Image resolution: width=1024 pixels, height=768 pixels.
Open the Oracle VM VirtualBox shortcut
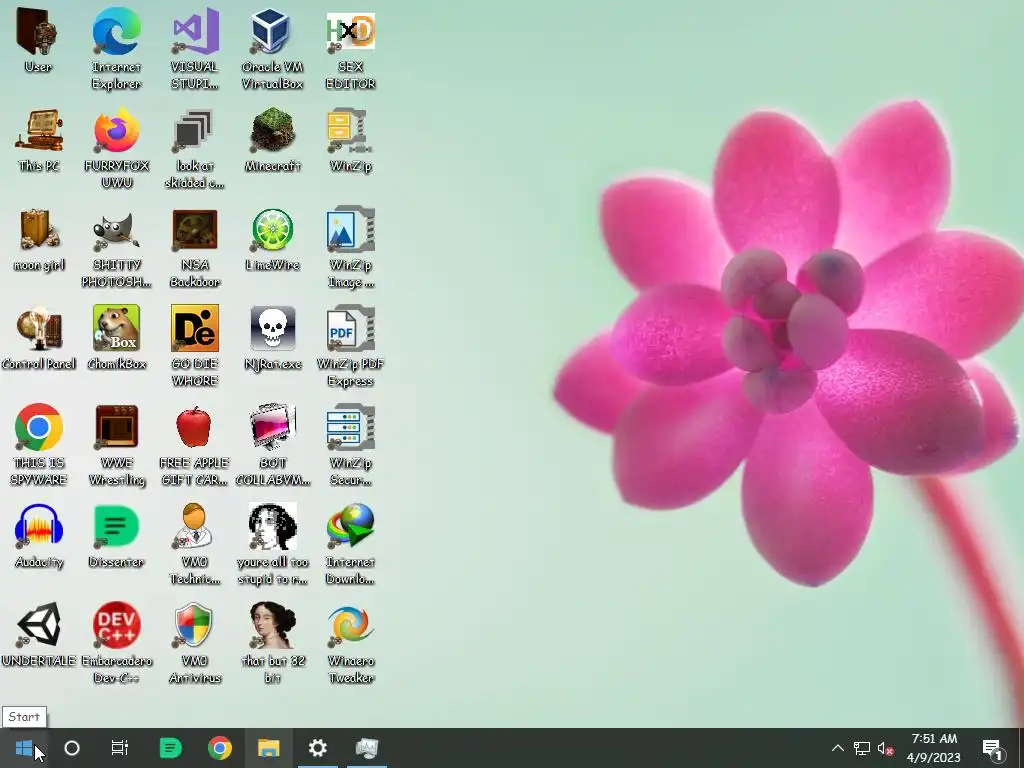click(272, 31)
